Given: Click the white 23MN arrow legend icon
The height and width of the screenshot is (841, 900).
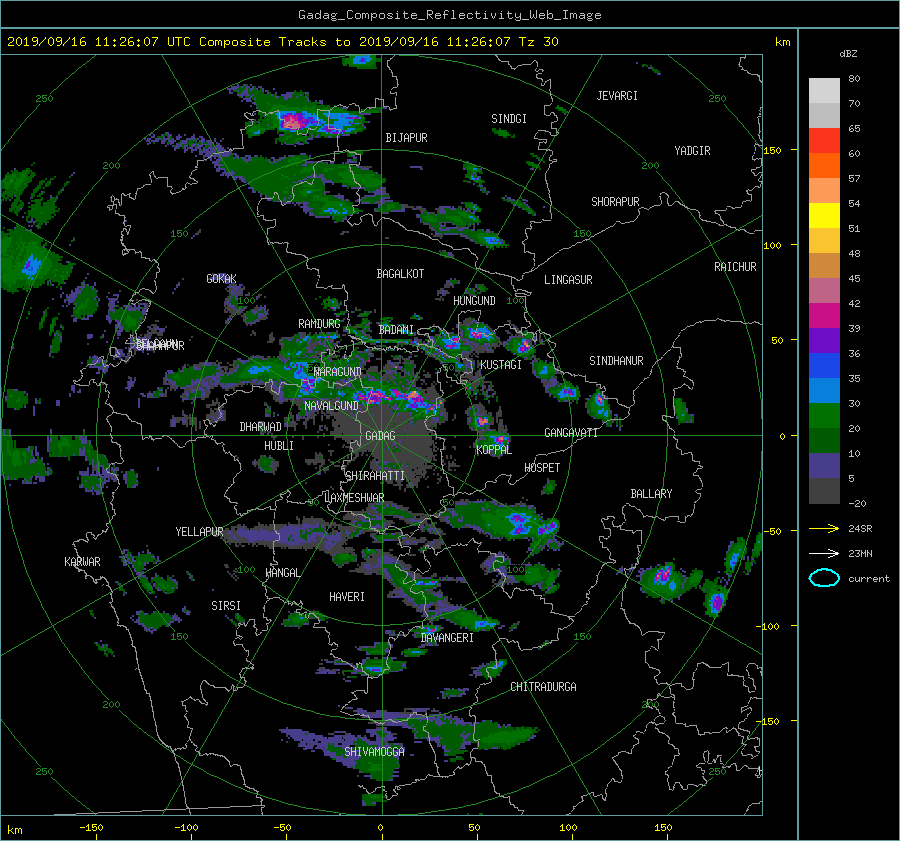Looking at the screenshot, I should pyautogui.click(x=824, y=553).
